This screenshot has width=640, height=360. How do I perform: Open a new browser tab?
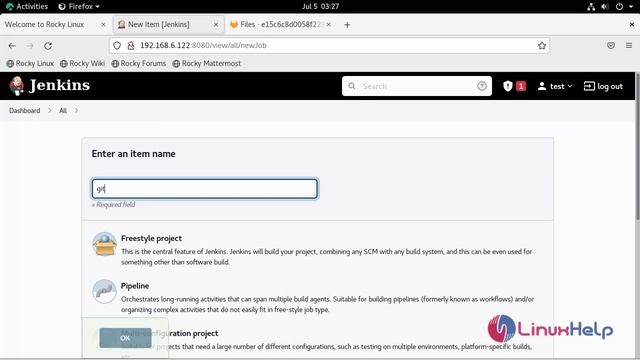[347, 25]
